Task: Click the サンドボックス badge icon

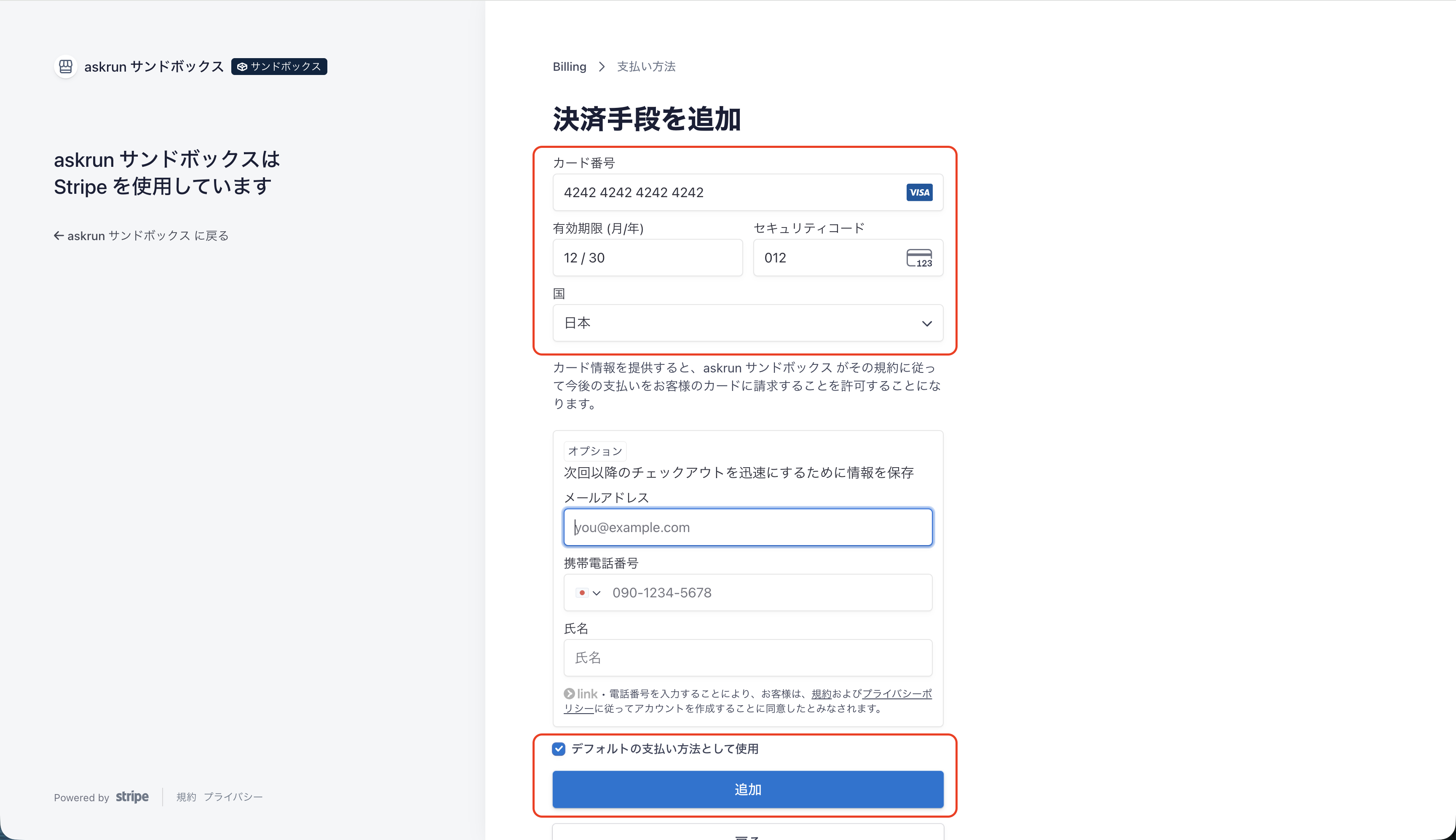Action: 242,67
